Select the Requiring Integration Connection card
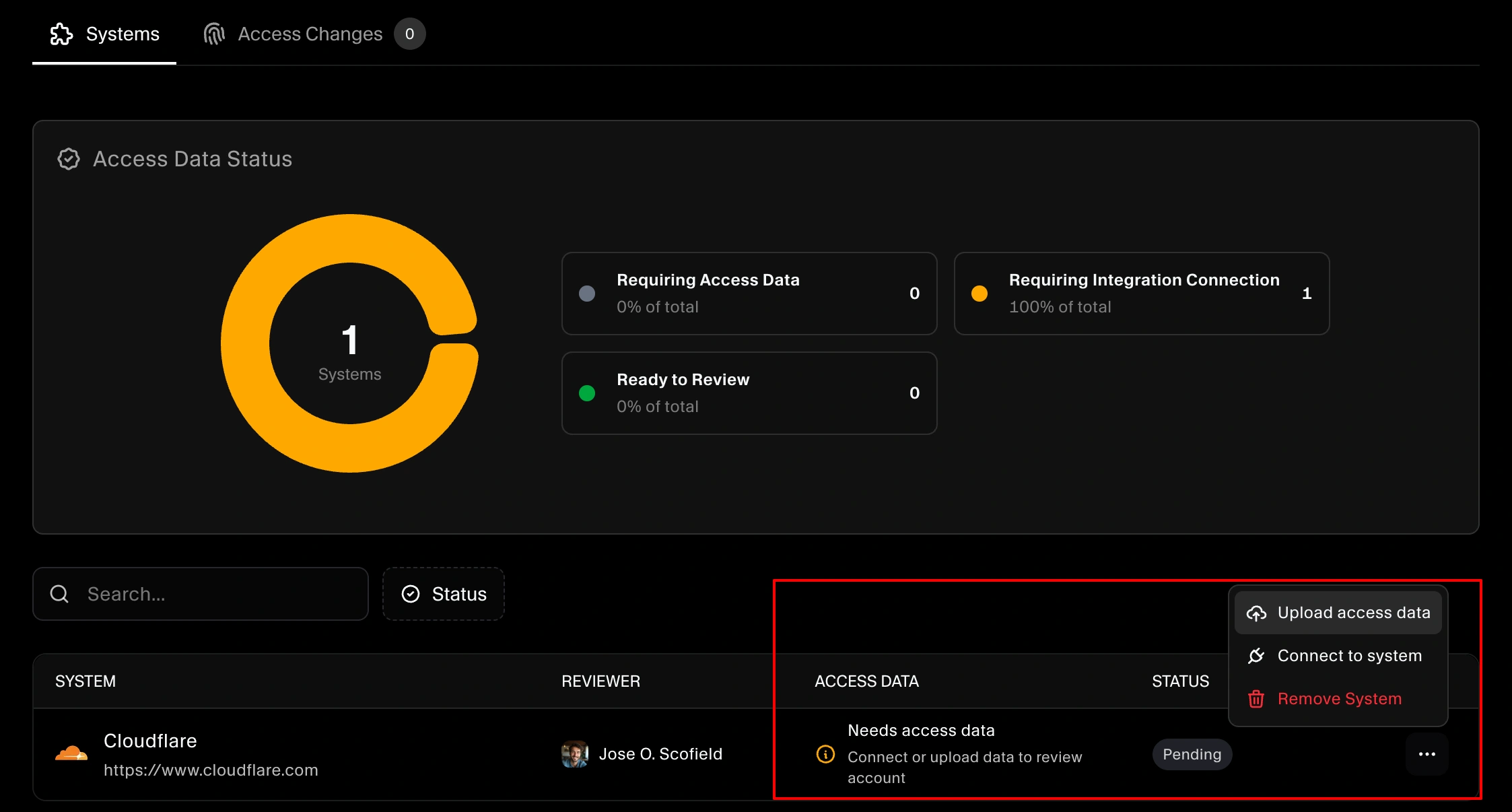 coord(1142,294)
